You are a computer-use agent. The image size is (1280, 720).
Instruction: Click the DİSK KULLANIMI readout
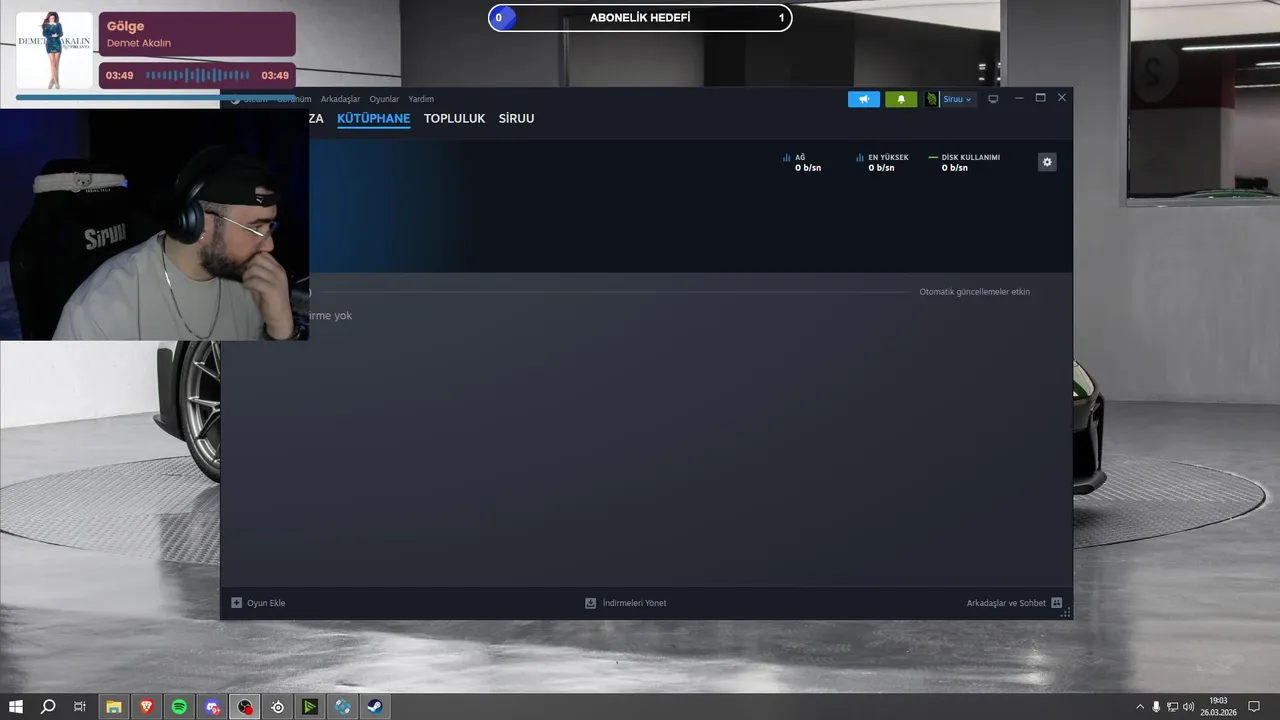point(964,162)
